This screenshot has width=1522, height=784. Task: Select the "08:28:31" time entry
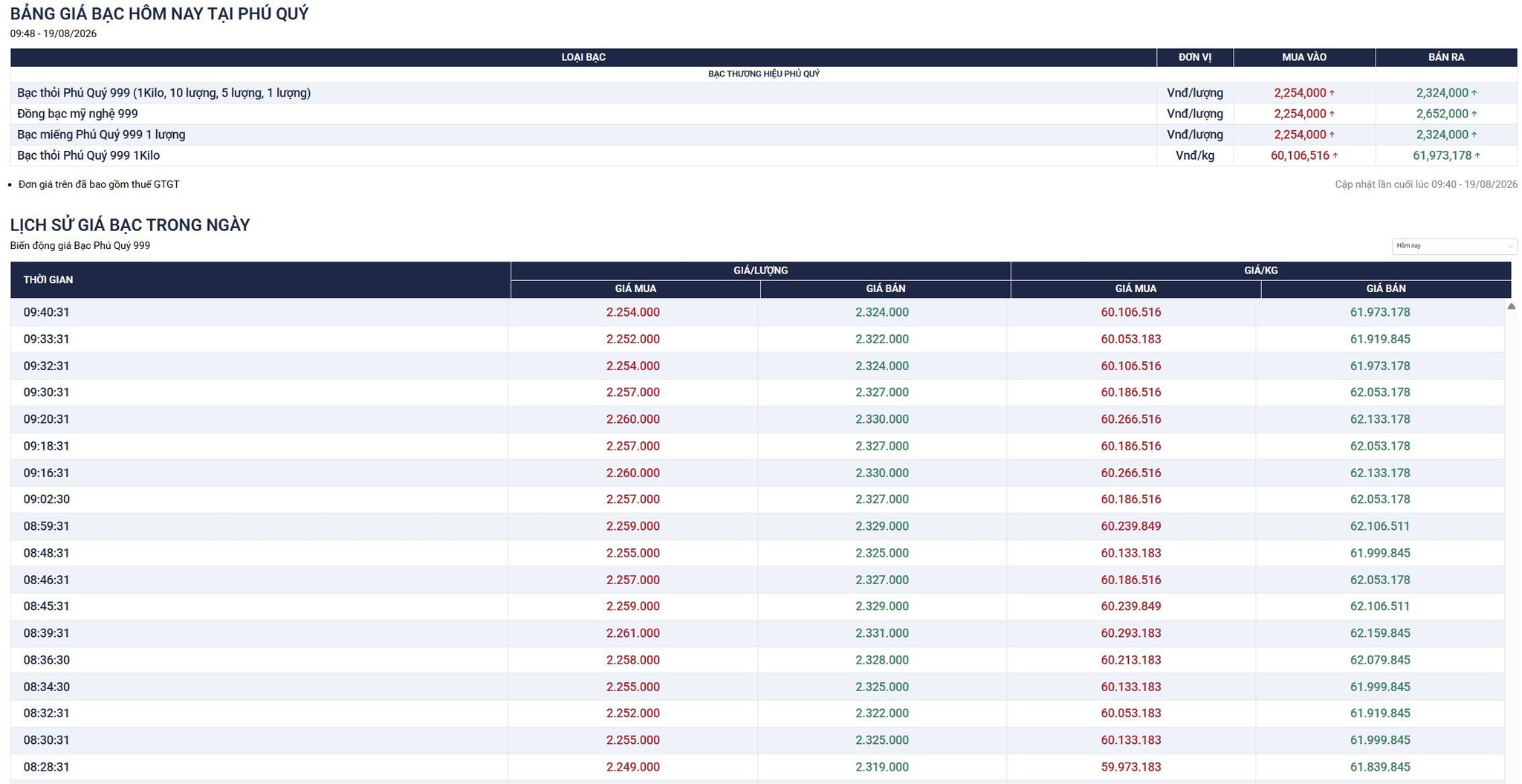(x=46, y=767)
